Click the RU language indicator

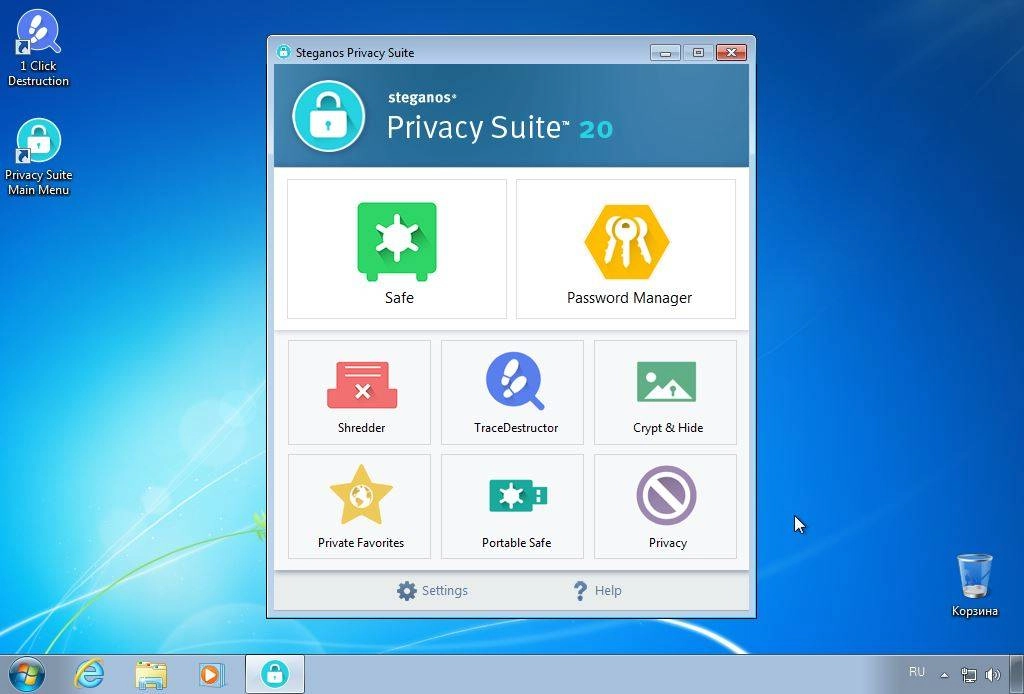(917, 672)
